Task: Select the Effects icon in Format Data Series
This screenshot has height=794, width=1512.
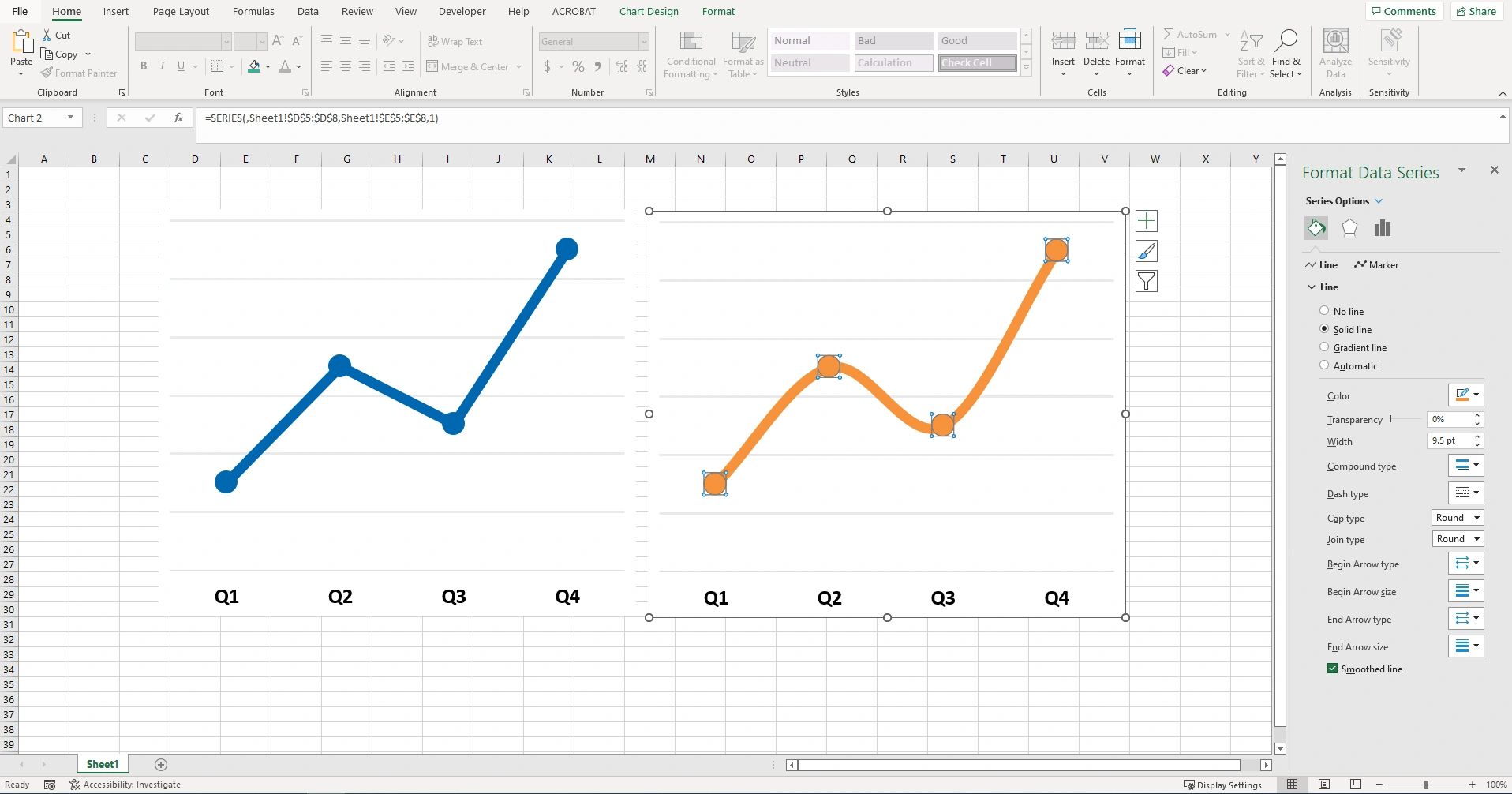Action: 1349,227
